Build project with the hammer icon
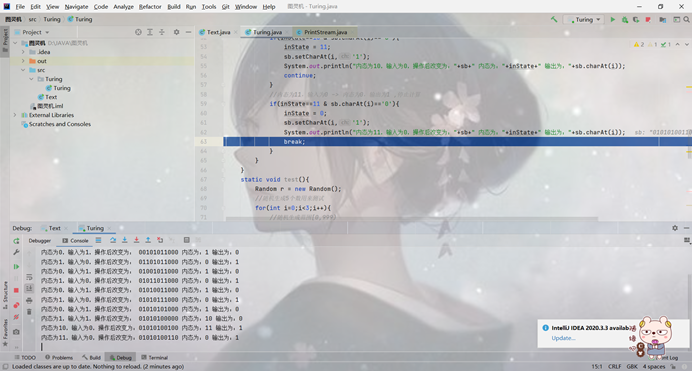This screenshot has height=371, width=692. pyautogui.click(x=554, y=19)
